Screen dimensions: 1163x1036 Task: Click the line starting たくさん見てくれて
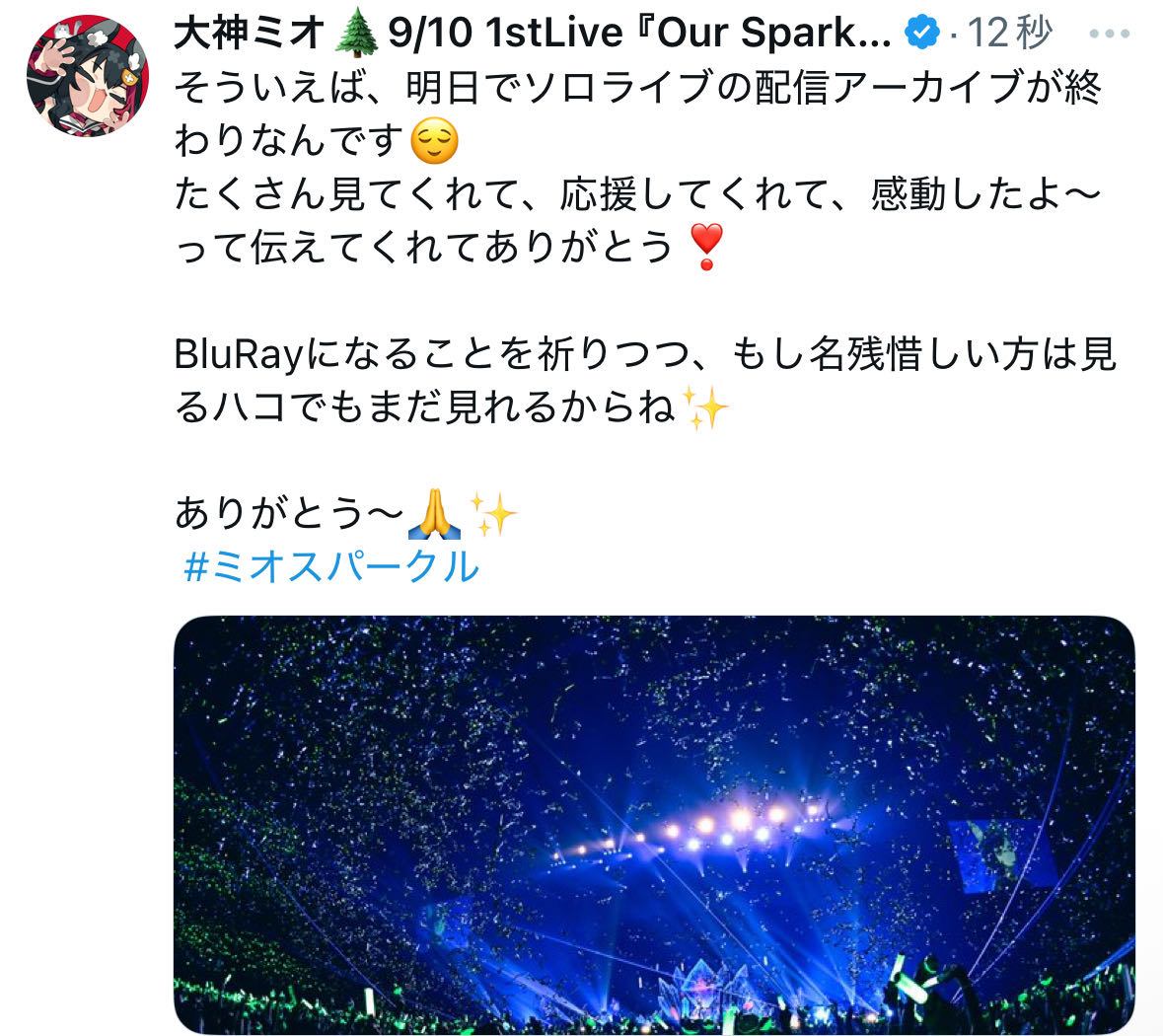tap(638, 194)
